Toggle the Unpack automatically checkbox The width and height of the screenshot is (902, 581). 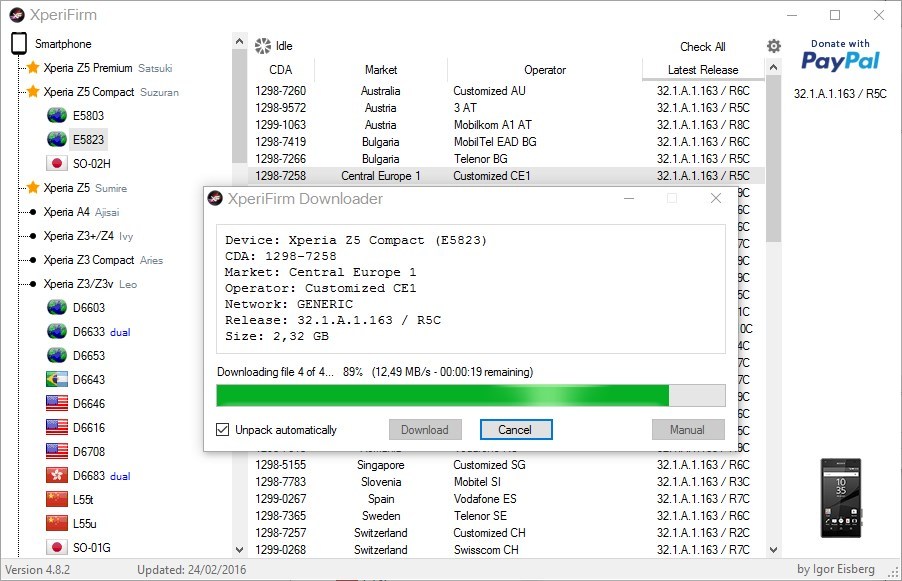point(223,430)
